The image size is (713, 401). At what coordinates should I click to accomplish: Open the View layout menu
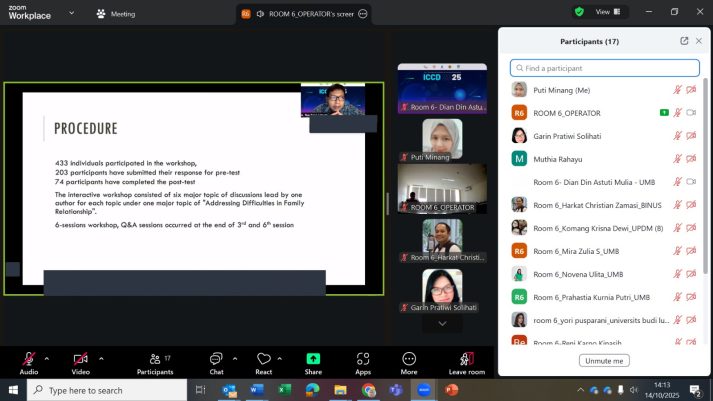pyautogui.click(x=607, y=12)
